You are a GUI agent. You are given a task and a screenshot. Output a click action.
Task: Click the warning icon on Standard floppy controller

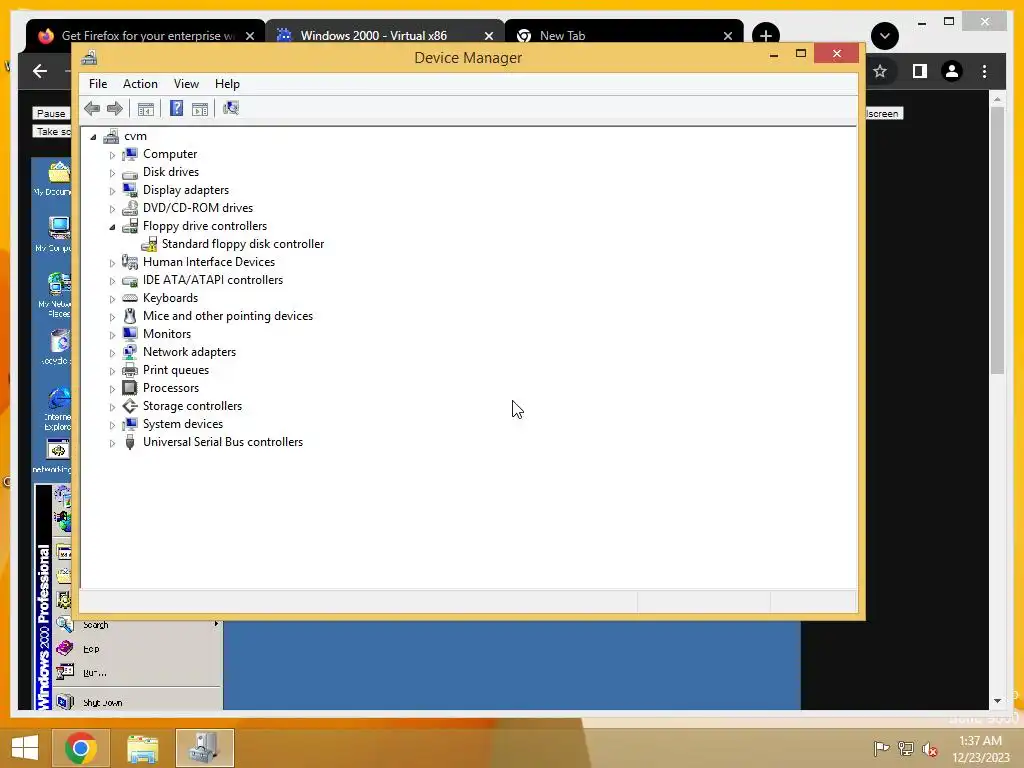[149, 244]
